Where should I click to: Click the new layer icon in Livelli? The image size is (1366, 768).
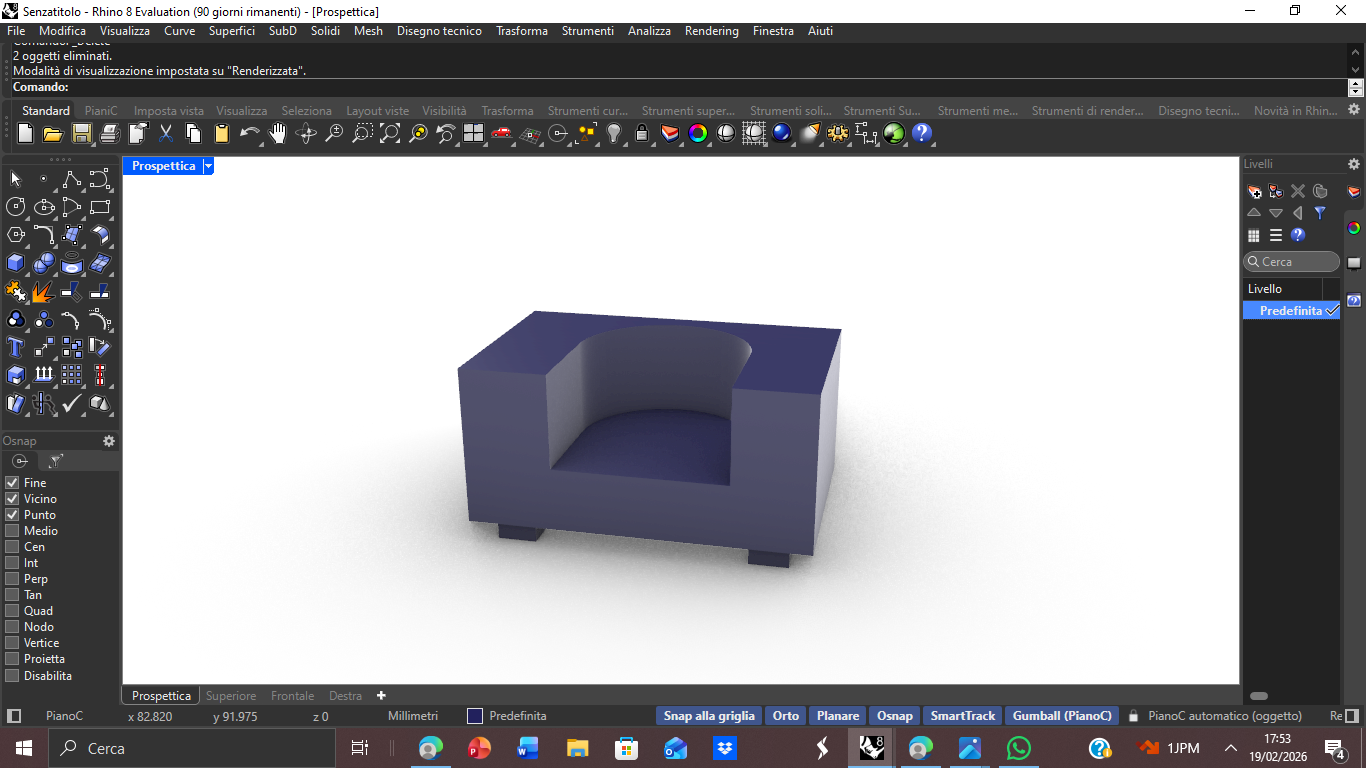pos(1254,191)
